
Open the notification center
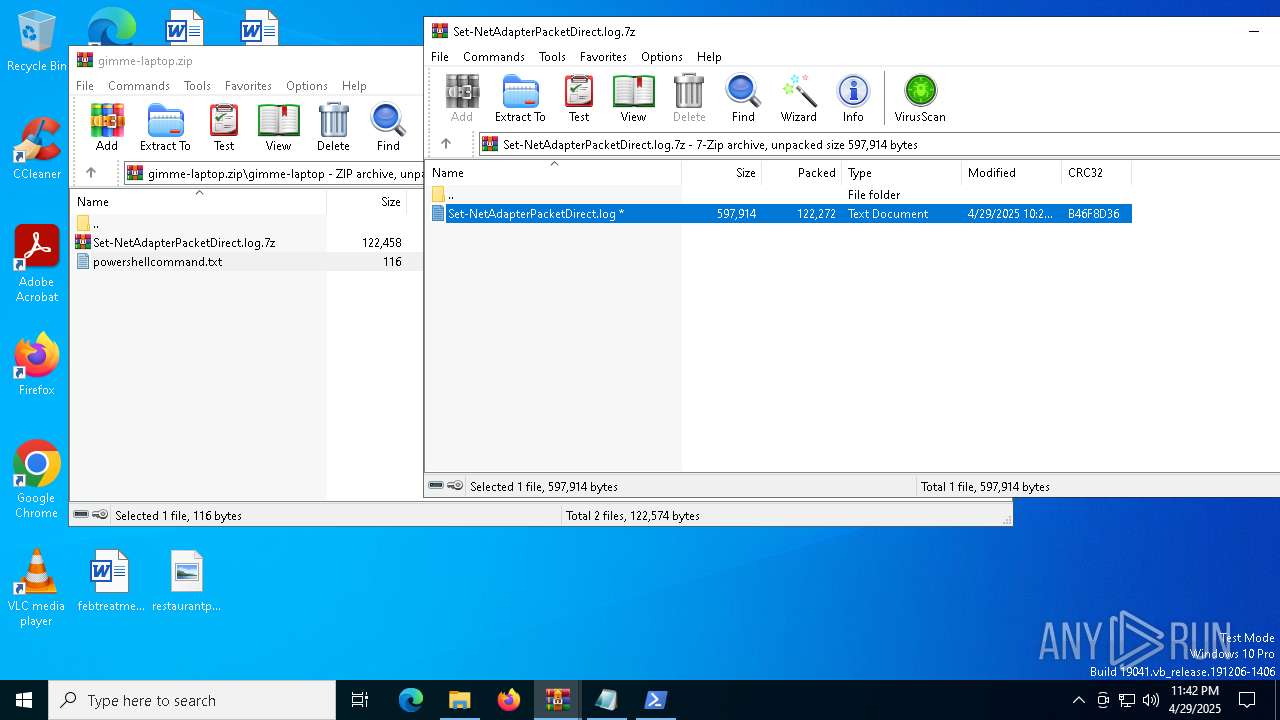(x=1247, y=700)
